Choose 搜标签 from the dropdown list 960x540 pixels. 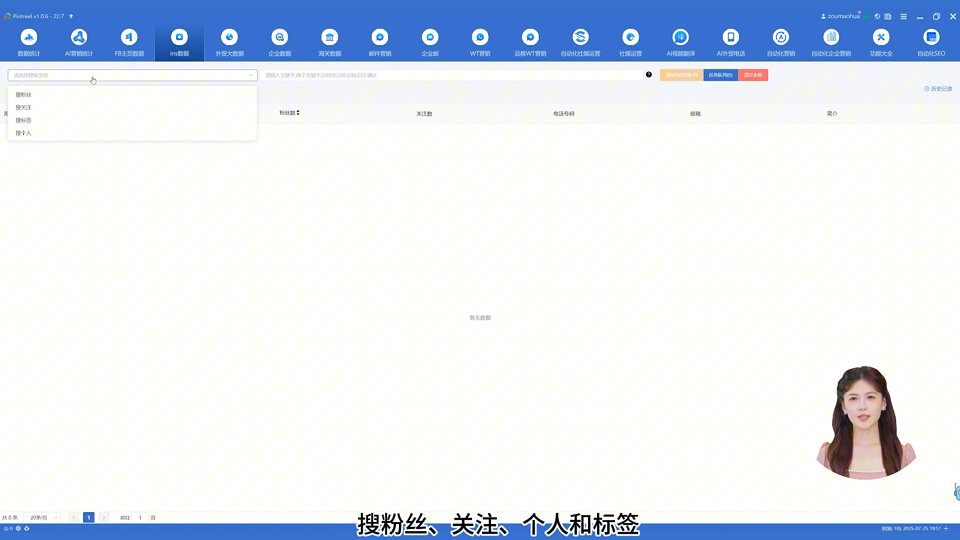(x=132, y=120)
